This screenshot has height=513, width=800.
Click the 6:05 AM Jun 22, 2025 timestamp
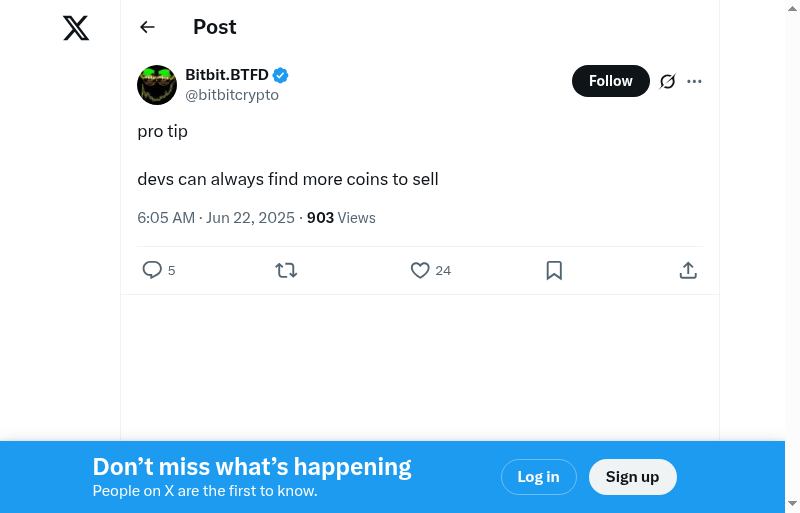point(216,217)
